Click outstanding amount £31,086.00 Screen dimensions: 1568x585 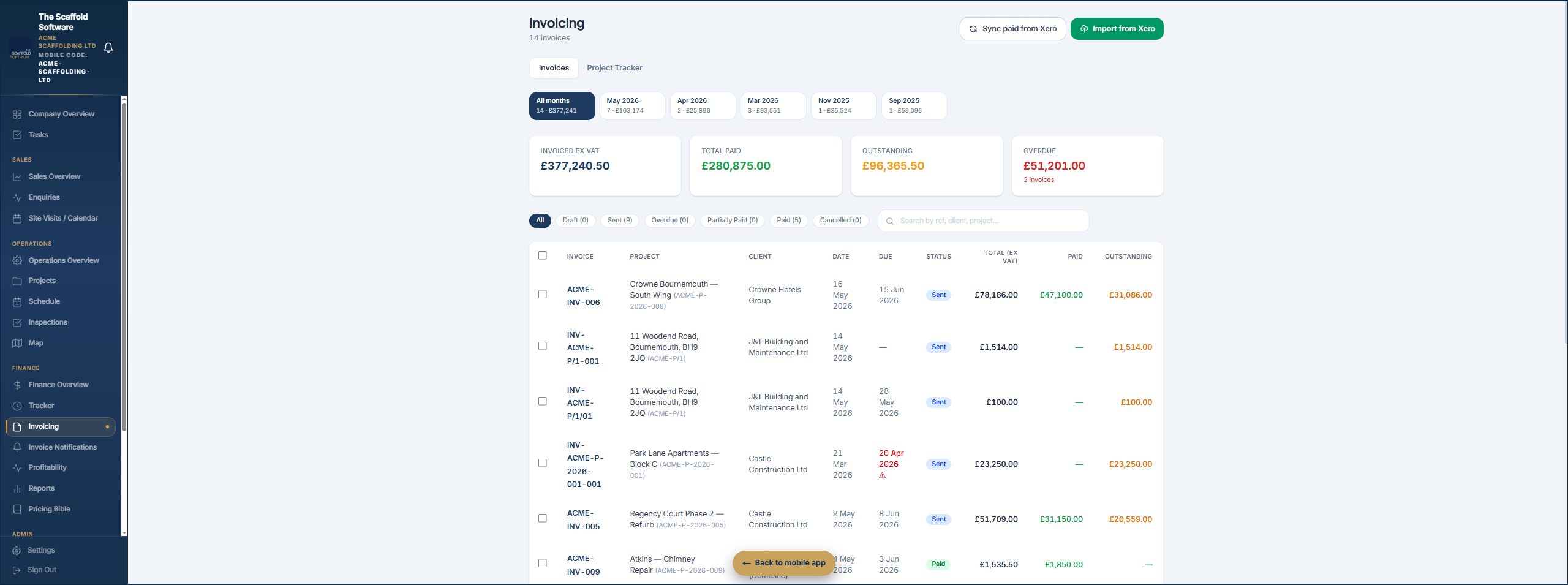pyautogui.click(x=1131, y=295)
